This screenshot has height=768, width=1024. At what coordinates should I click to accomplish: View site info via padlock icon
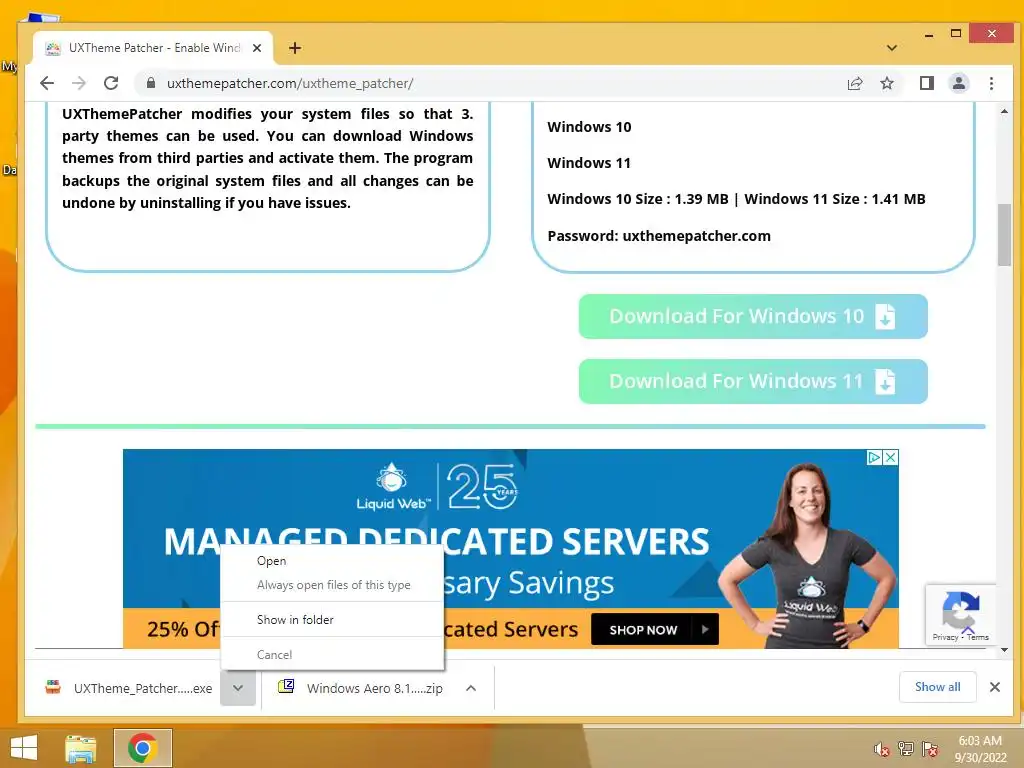(151, 83)
